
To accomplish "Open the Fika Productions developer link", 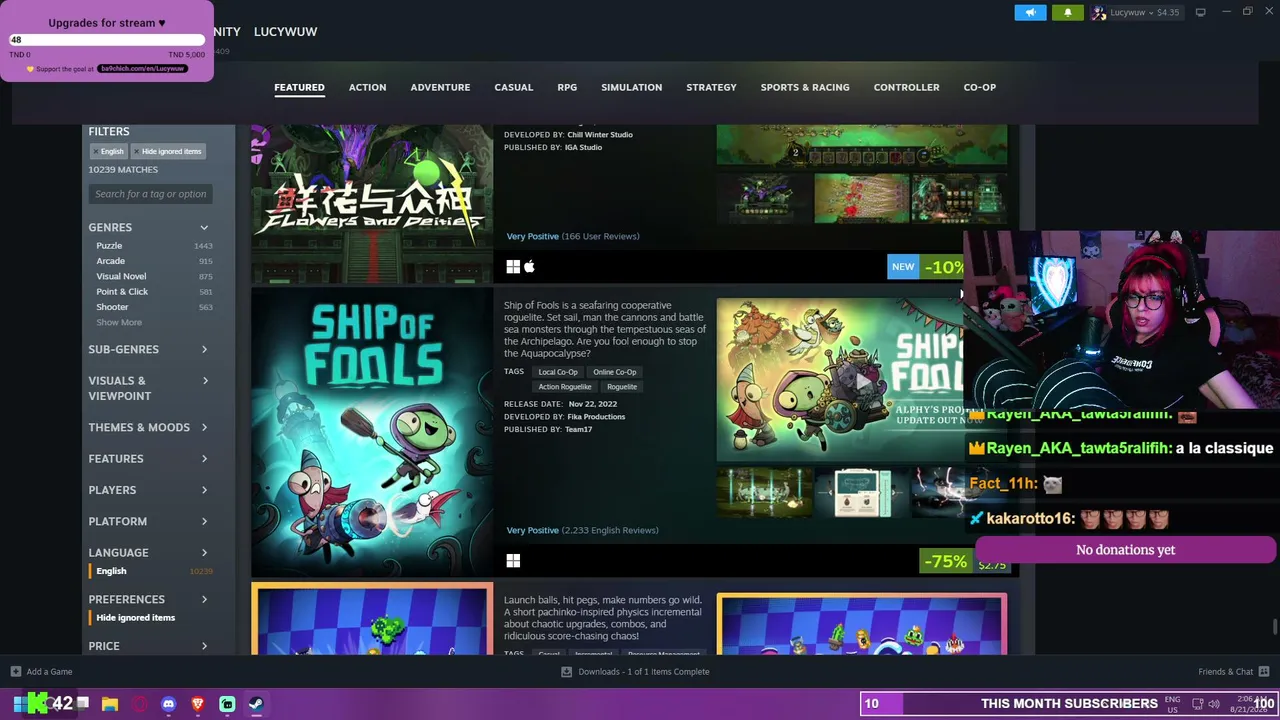I will tap(596, 417).
